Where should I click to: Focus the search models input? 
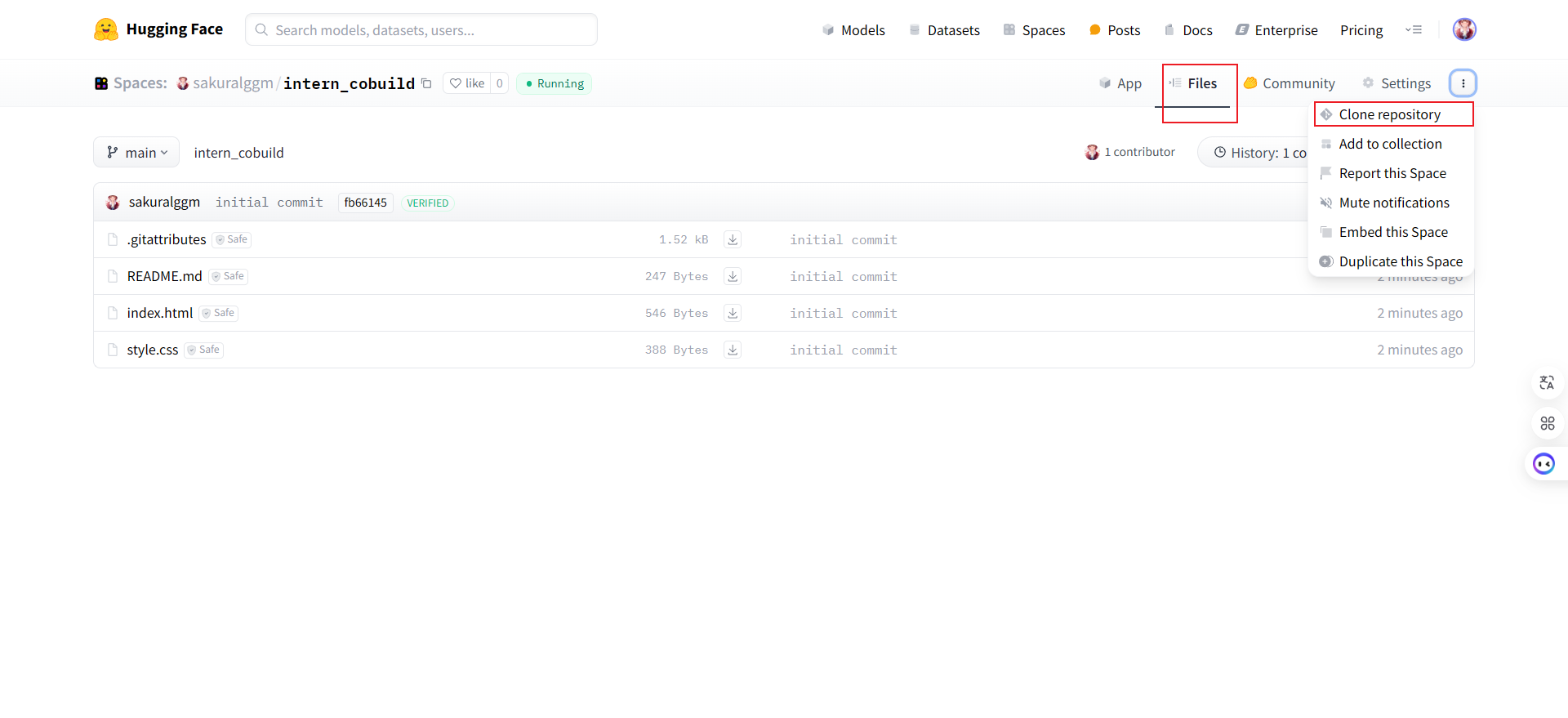coord(421,30)
